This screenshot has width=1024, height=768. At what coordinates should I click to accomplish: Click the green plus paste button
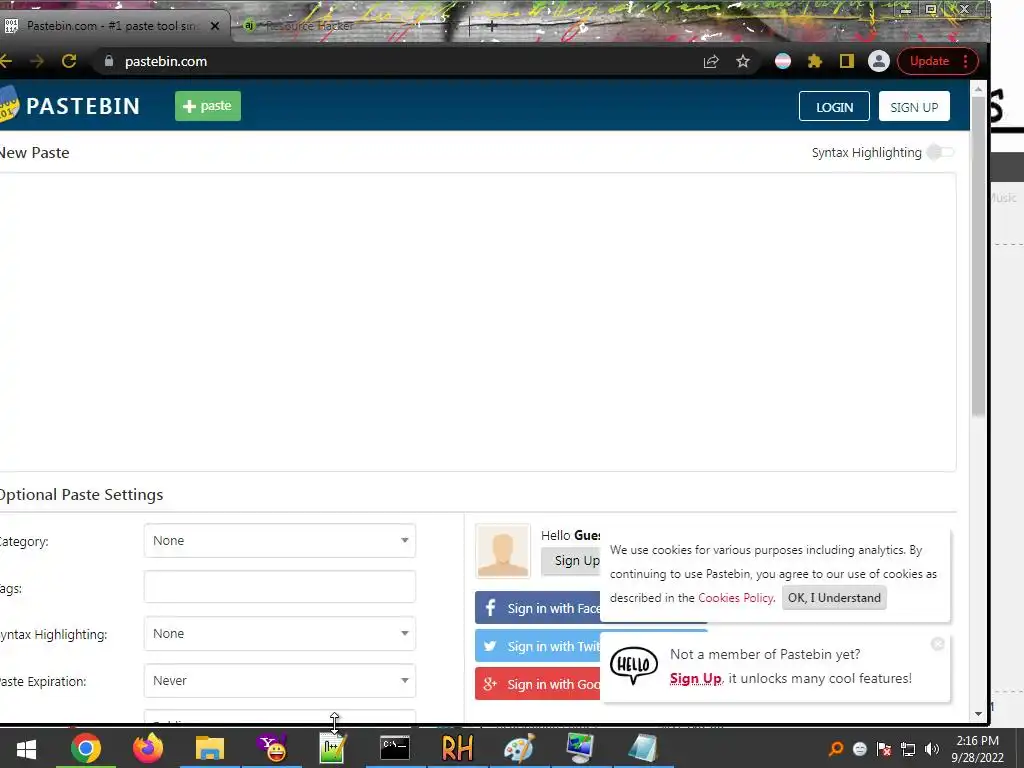pos(208,106)
